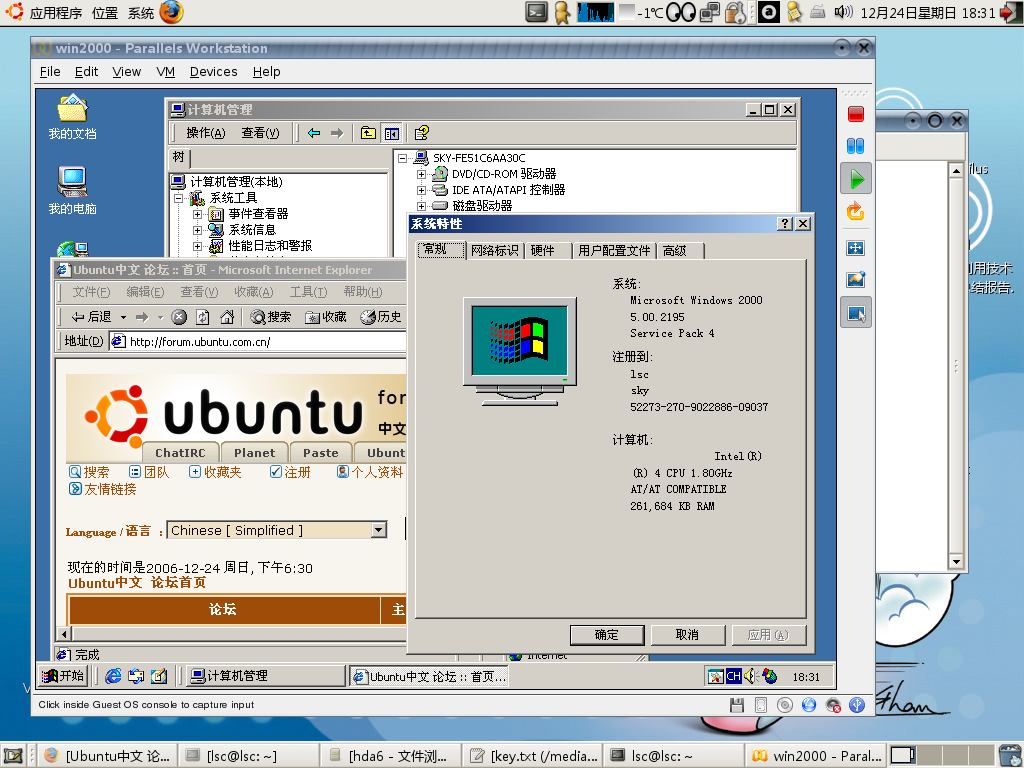The width and height of the screenshot is (1024, 768).
Task: Reset the VM with the orange arrow icon
Action: pyautogui.click(x=856, y=212)
